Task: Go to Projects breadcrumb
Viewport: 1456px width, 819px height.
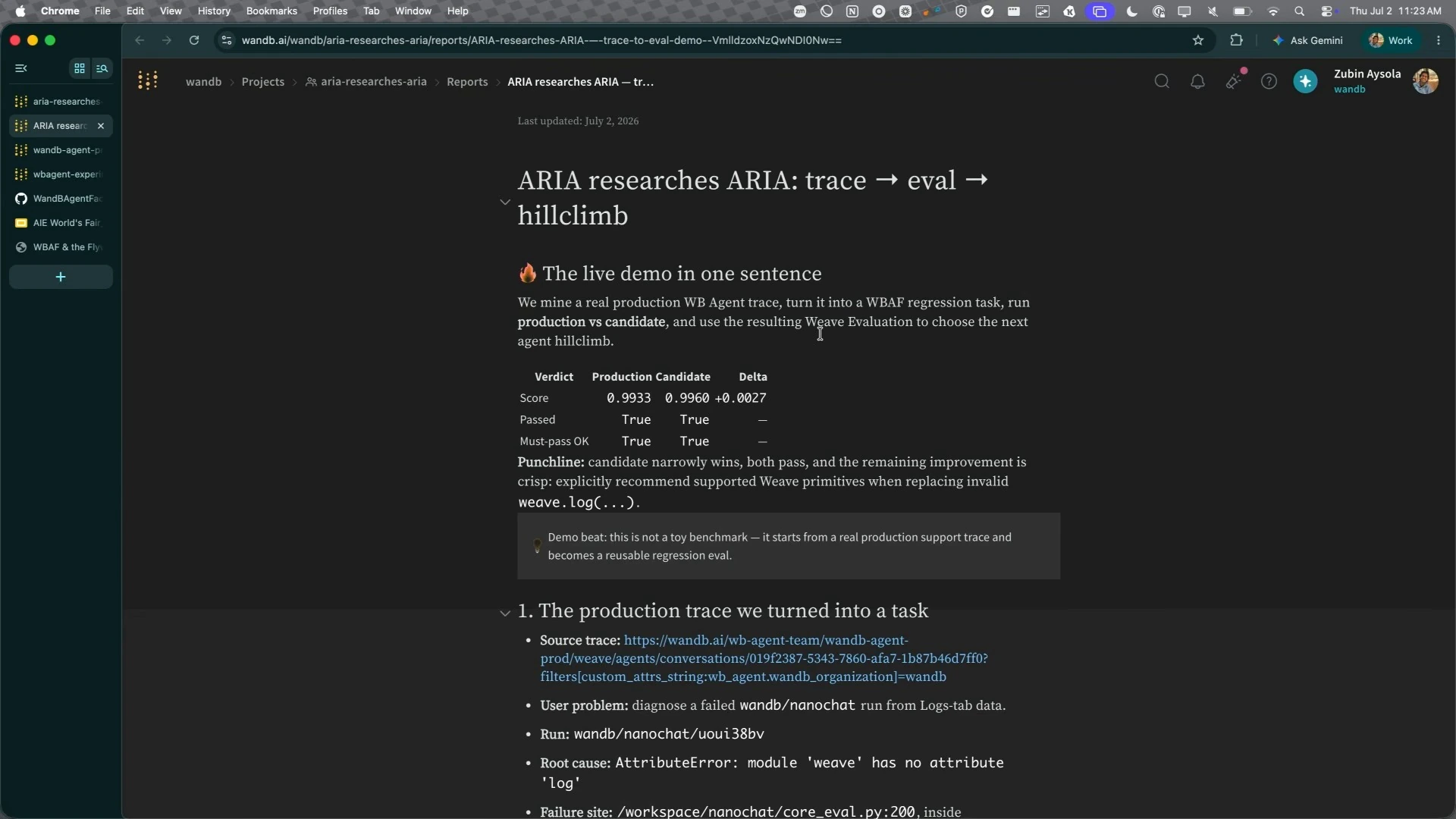Action: tap(263, 82)
